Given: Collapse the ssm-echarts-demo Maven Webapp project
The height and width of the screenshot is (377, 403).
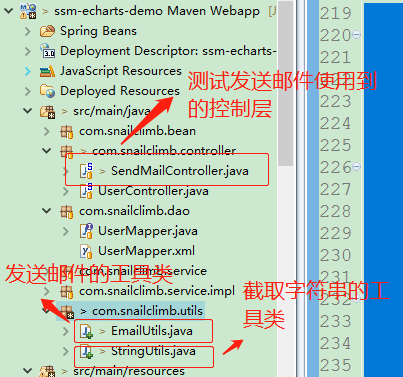Looking at the screenshot, I should [x=8, y=11].
